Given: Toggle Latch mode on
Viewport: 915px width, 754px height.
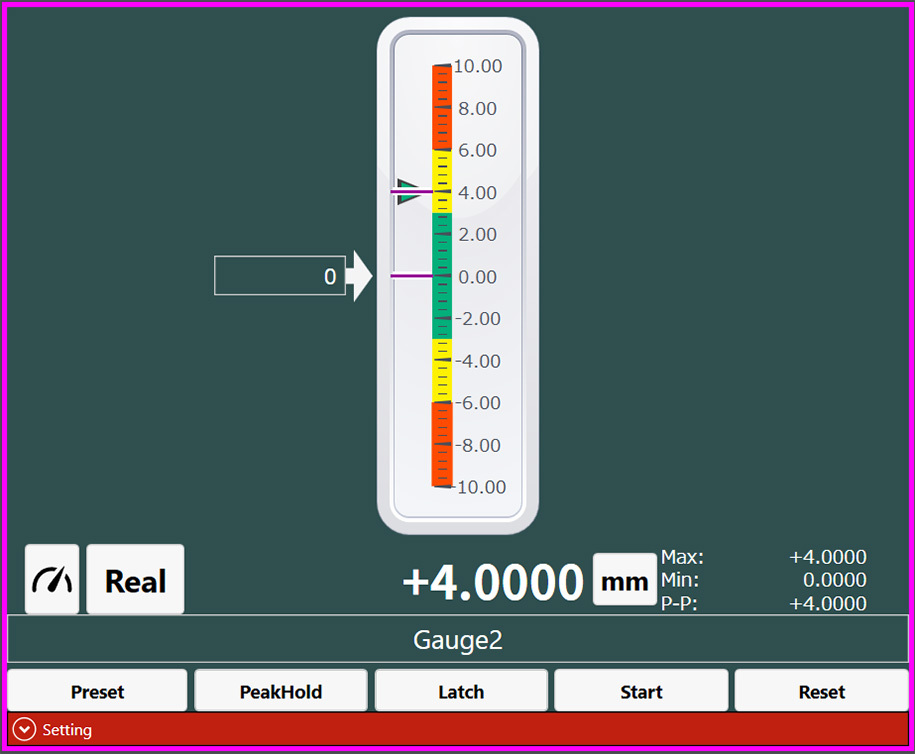Looking at the screenshot, I should [x=460, y=691].
